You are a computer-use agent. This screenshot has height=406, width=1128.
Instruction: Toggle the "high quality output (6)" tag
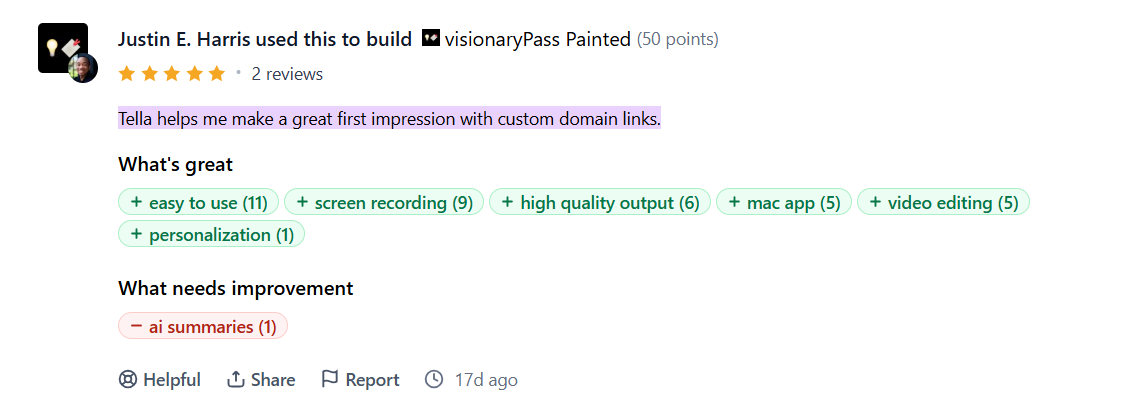pyautogui.click(x=600, y=203)
